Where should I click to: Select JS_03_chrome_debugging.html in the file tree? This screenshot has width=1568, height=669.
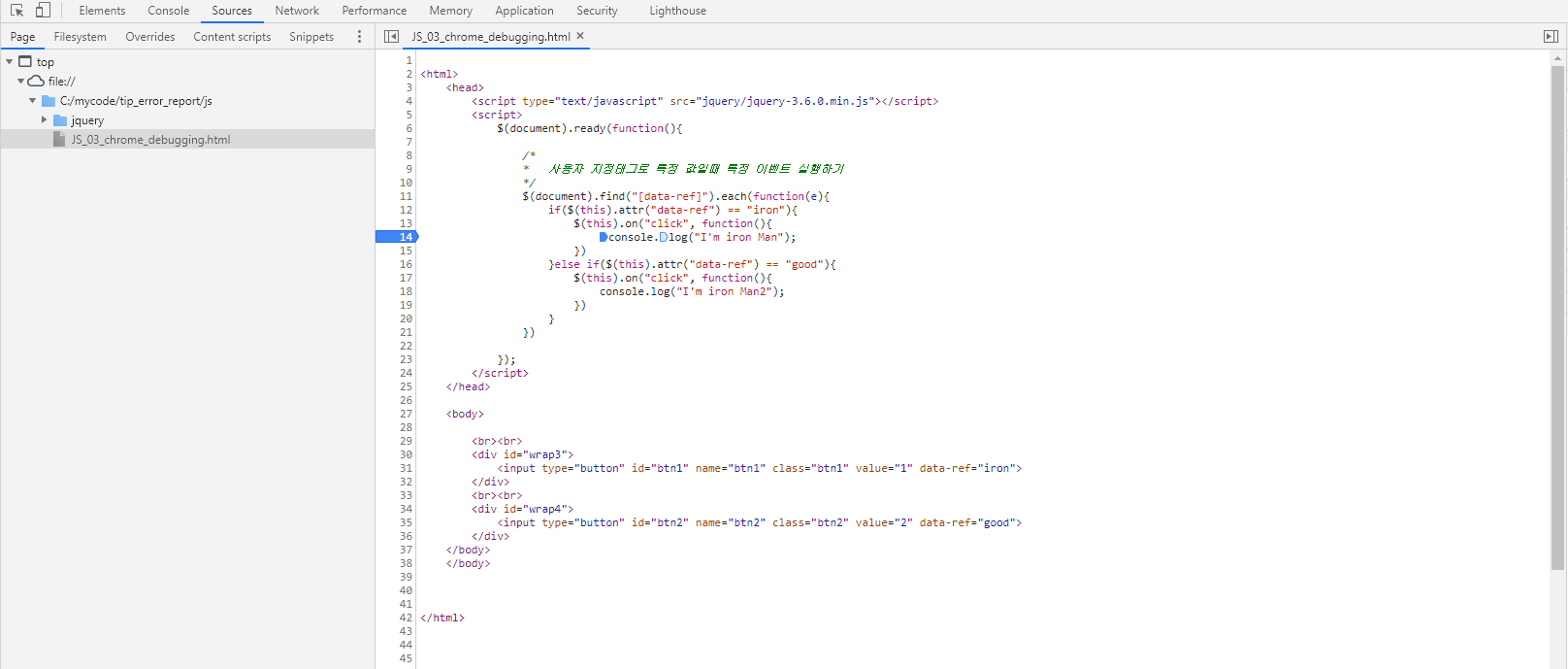click(x=187, y=140)
